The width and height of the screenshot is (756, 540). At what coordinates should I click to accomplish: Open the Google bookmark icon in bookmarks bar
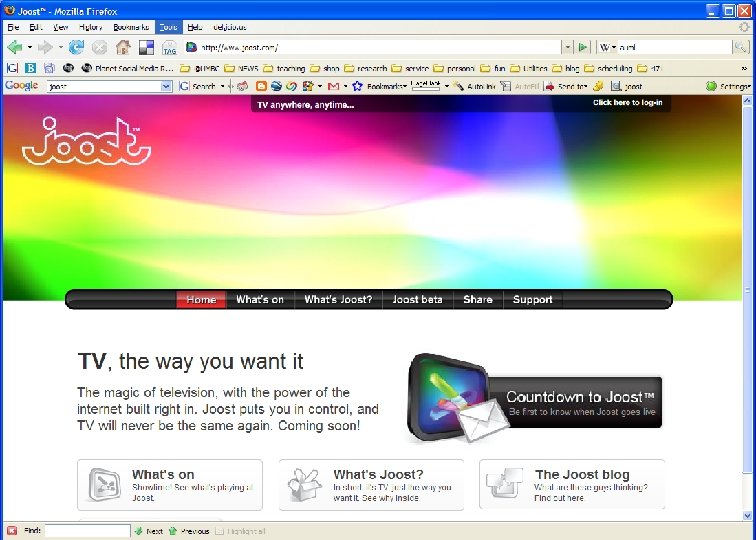click(12, 68)
